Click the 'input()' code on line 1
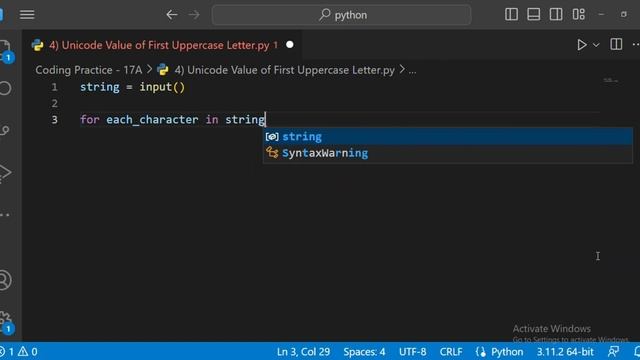Viewport: 640px width, 360px height. point(162,87)
